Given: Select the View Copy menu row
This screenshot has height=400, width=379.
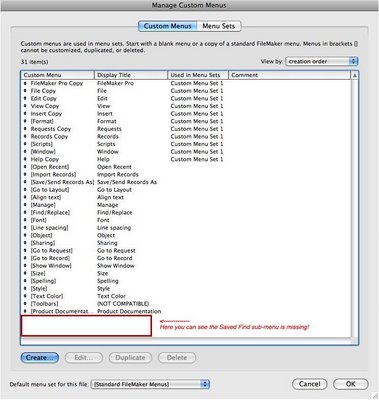Looking at the screenshot, I should [x=186, y=106].
